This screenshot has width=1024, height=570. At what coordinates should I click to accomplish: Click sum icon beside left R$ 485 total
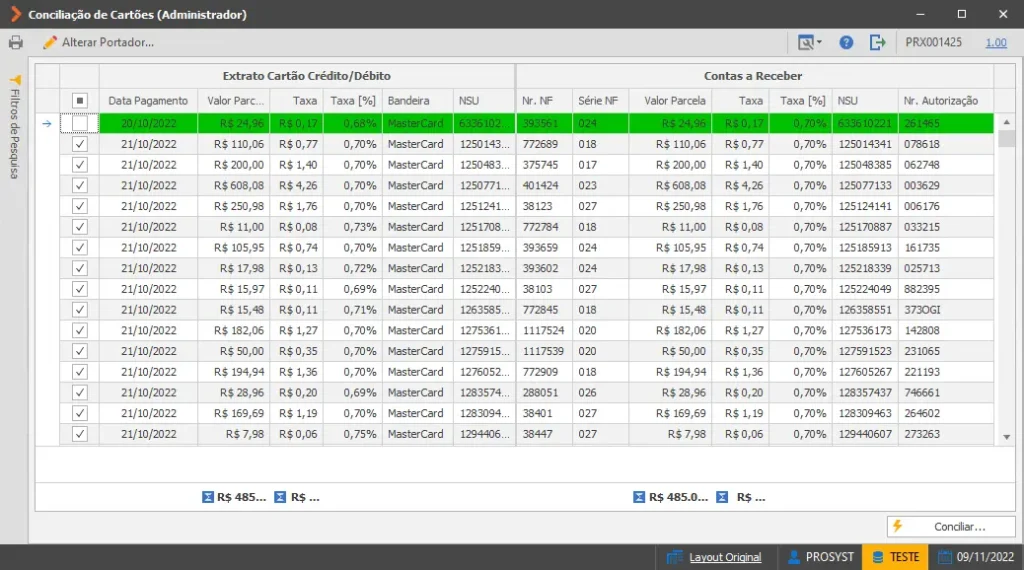(208, 498)
